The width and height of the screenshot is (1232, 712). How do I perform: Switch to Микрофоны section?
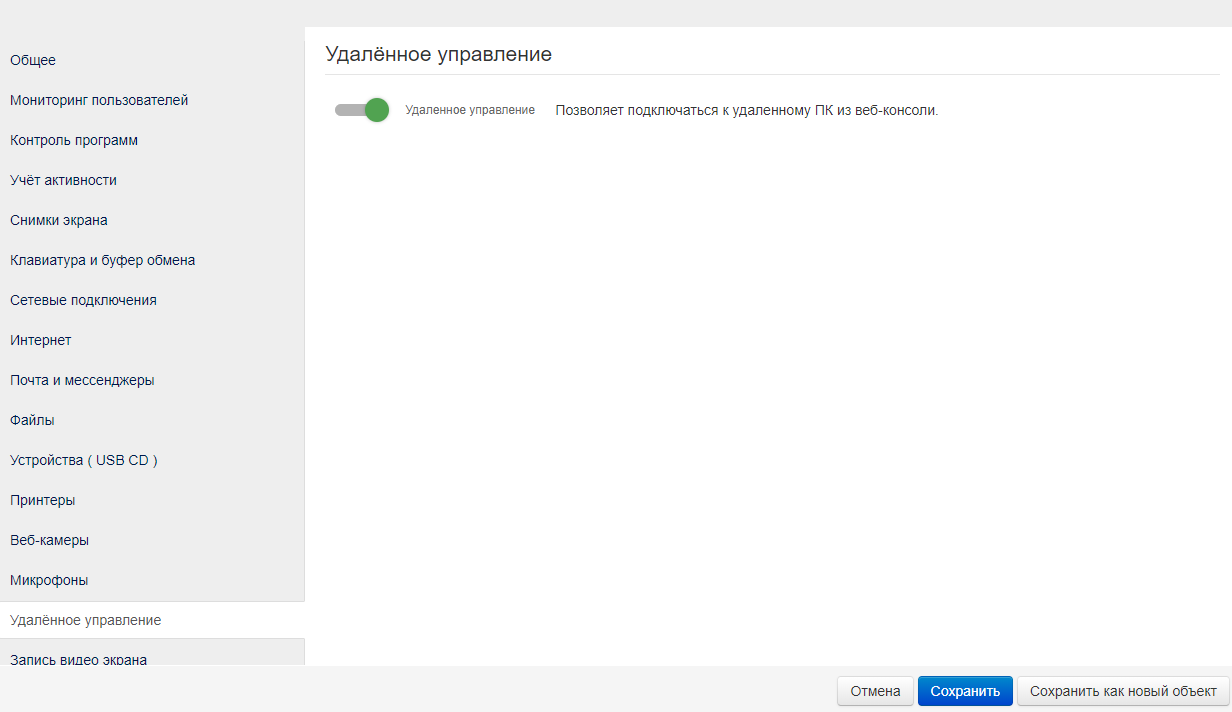pos(49,580)
